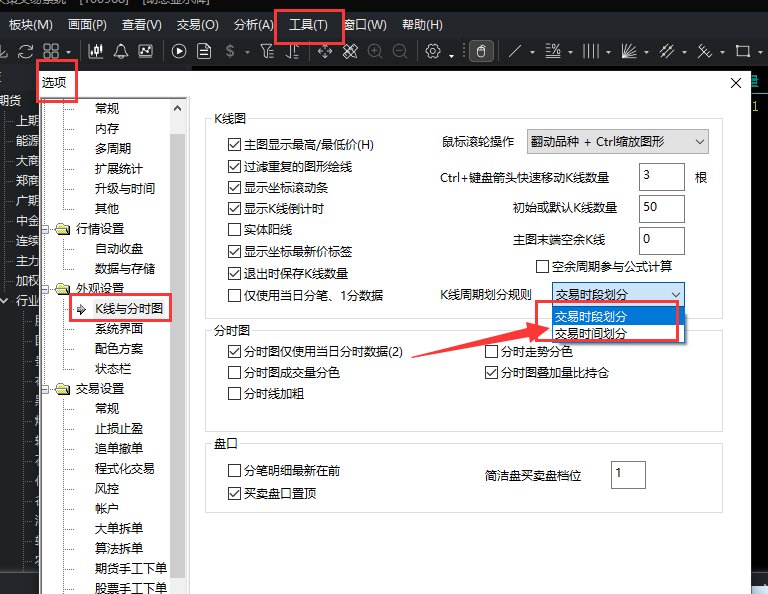Select K线与分时图 in options tree
The width and height of the screenshot is (768, 594).
(x=129, y=309)
